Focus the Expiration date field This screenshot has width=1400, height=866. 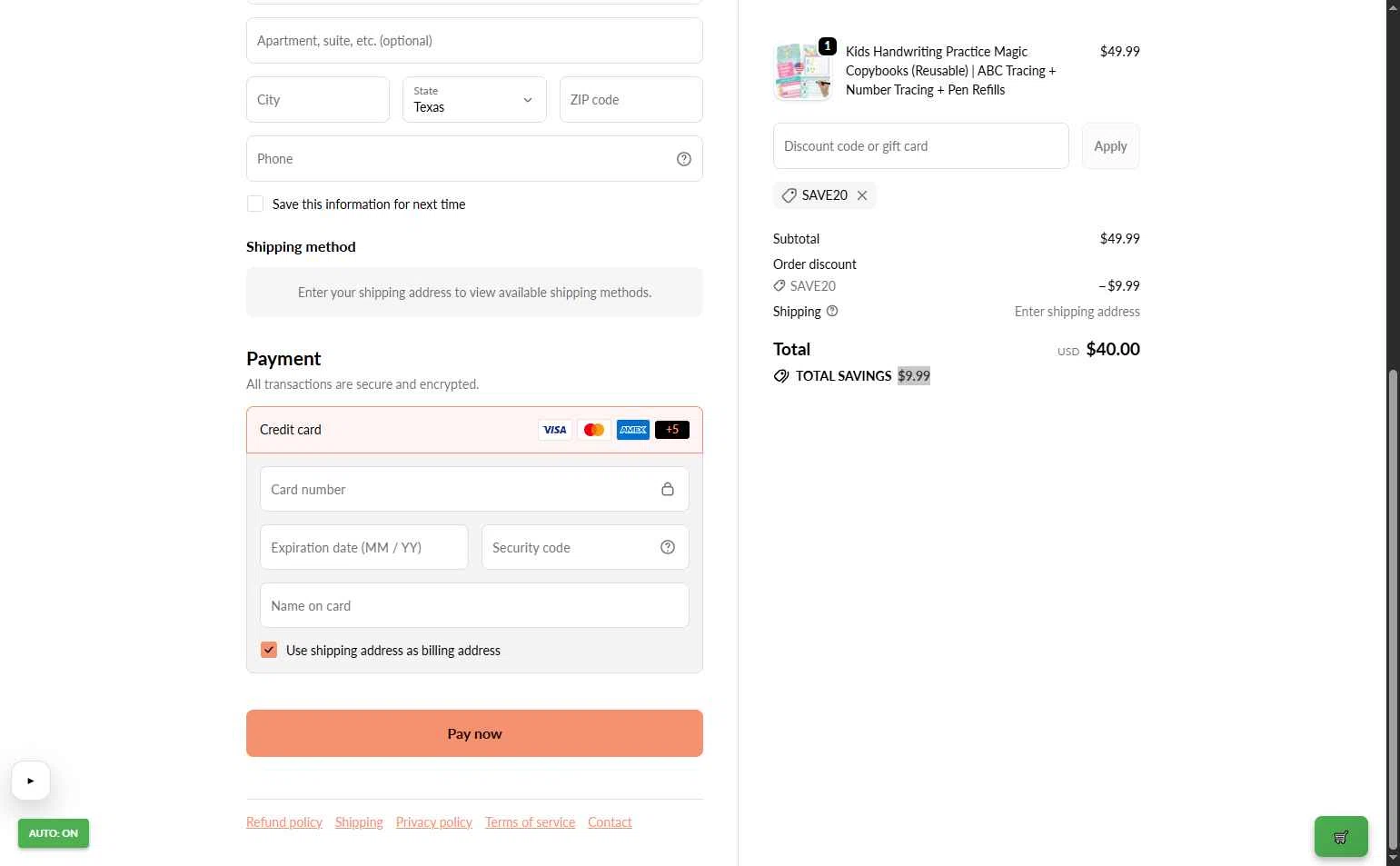[364, 547]
